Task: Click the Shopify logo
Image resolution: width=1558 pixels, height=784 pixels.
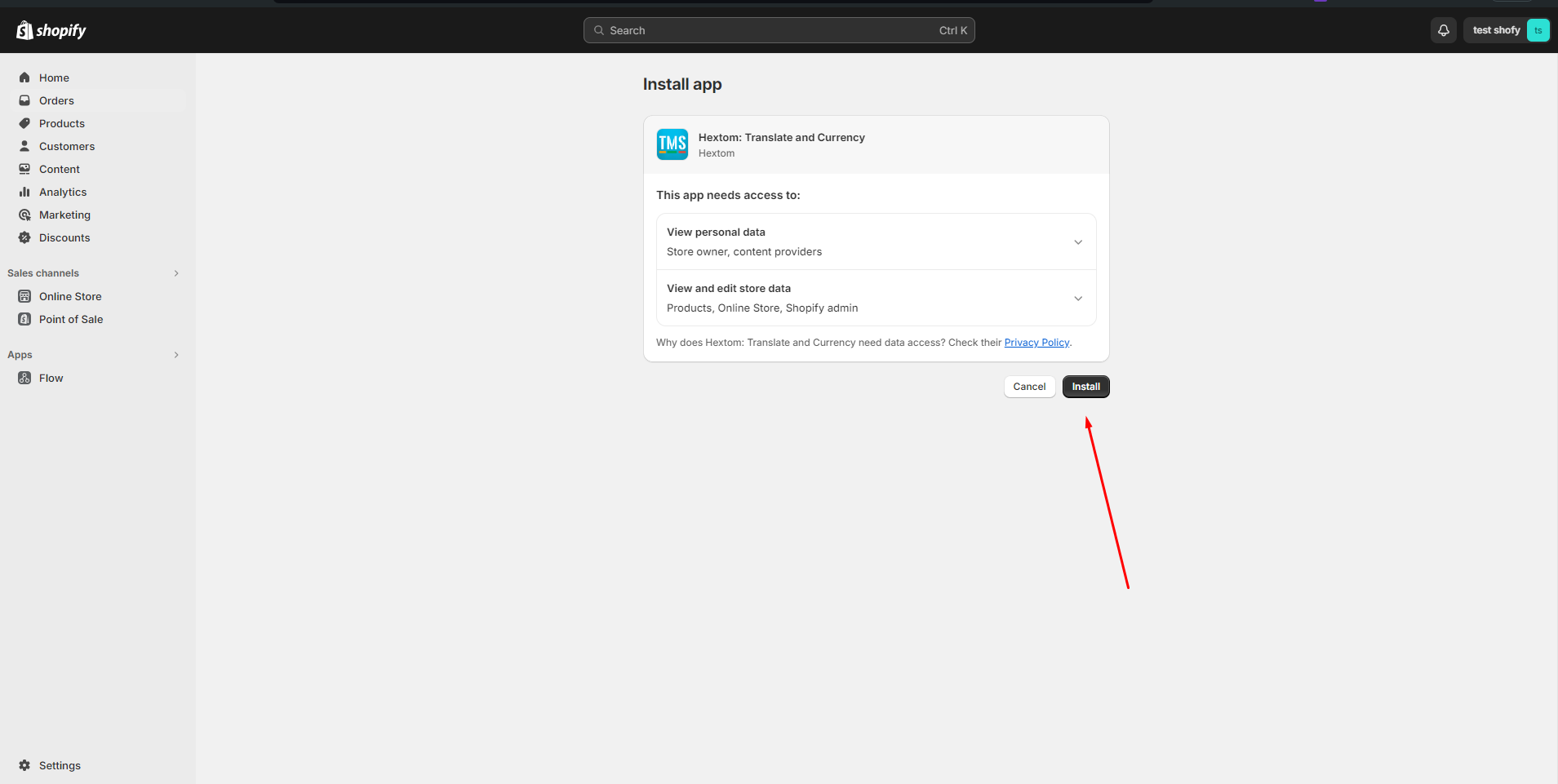Action: tap(51, 30)
